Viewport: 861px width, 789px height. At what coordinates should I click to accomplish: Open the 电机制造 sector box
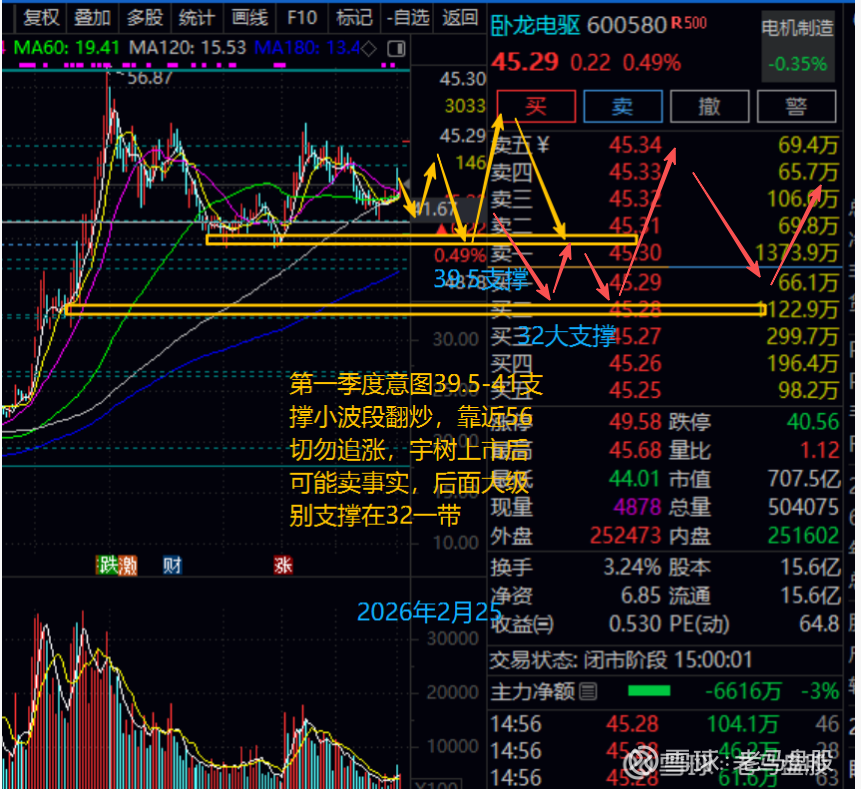coord(797,47)
